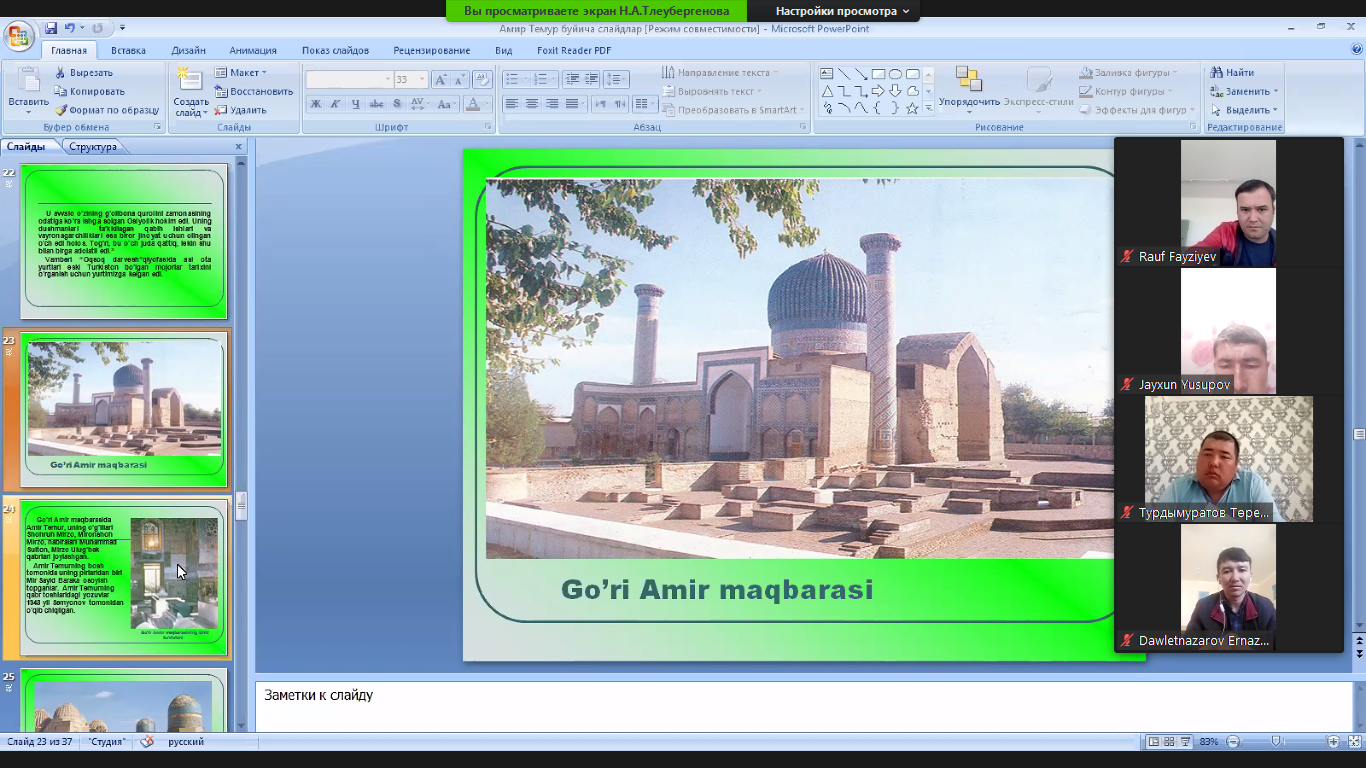Click the Find icon in Редактирование group
Viewport: 1366px width, 768px height.
point(1217,72)
